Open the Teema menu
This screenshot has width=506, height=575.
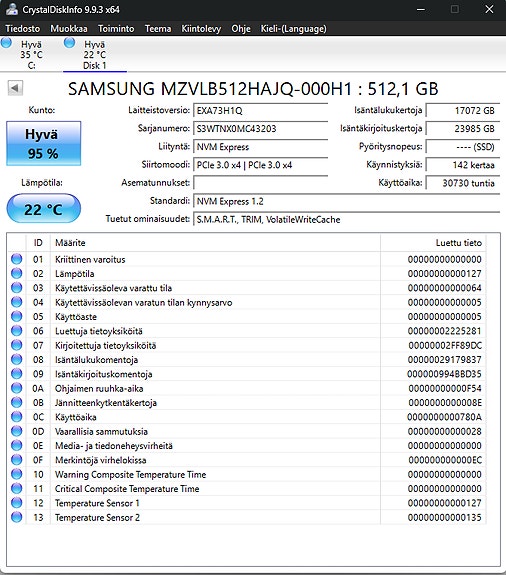pos(158,29)
